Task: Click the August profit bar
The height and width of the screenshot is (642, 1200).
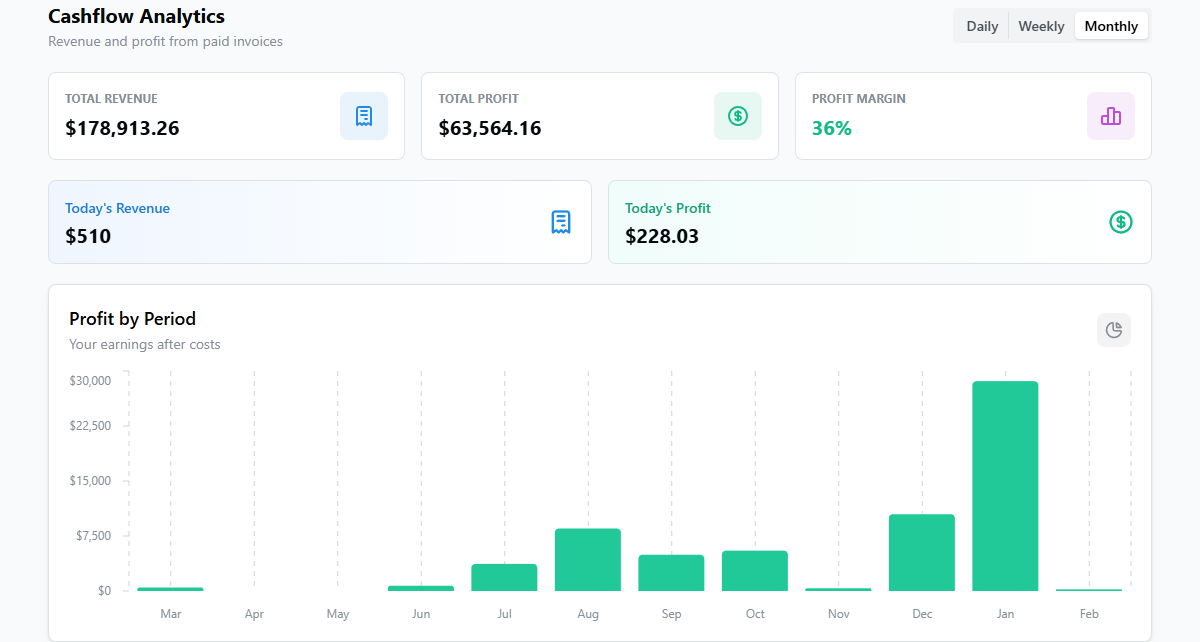Action: tap(588, 558)
